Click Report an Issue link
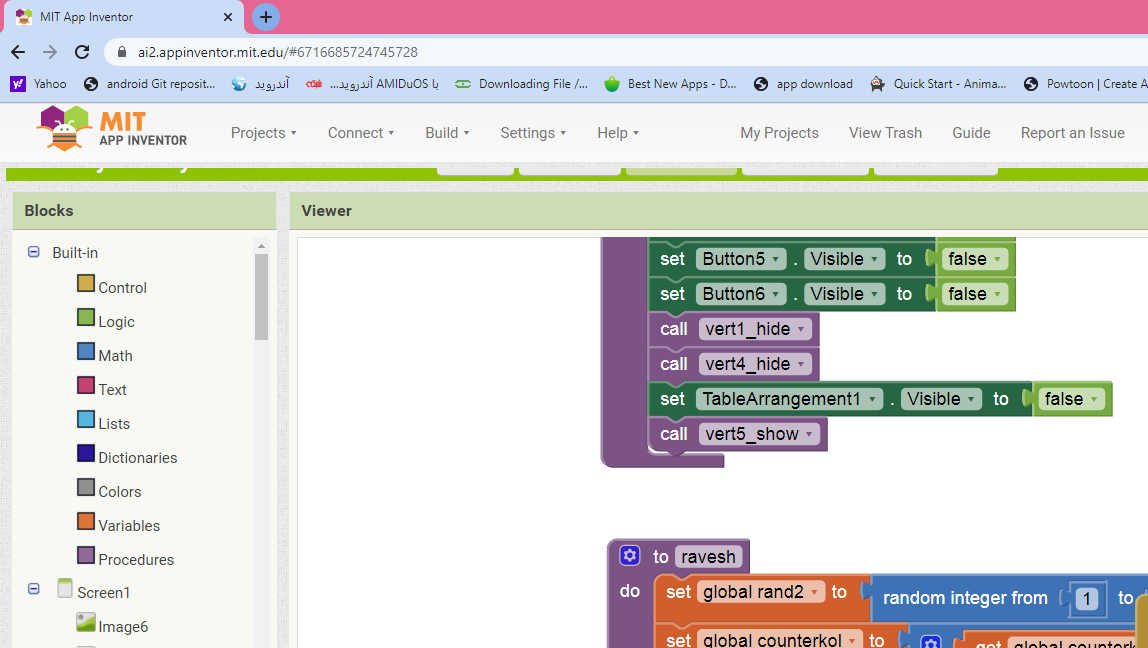The width and height of the screenshot is (1148, 648). pos(1072,133)
